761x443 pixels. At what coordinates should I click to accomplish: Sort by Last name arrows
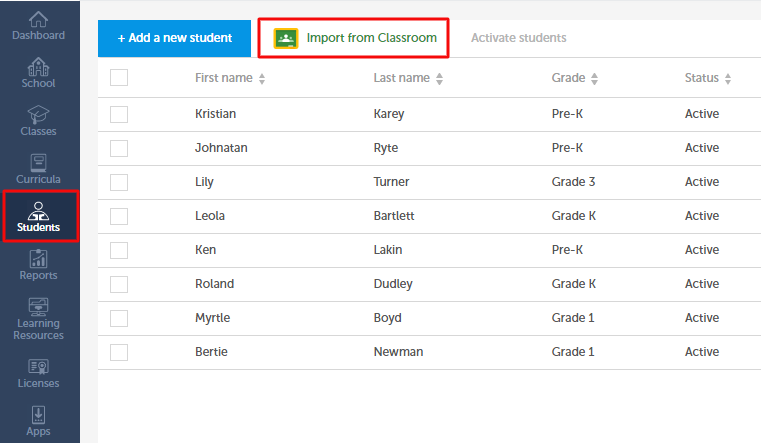point(439,79)
